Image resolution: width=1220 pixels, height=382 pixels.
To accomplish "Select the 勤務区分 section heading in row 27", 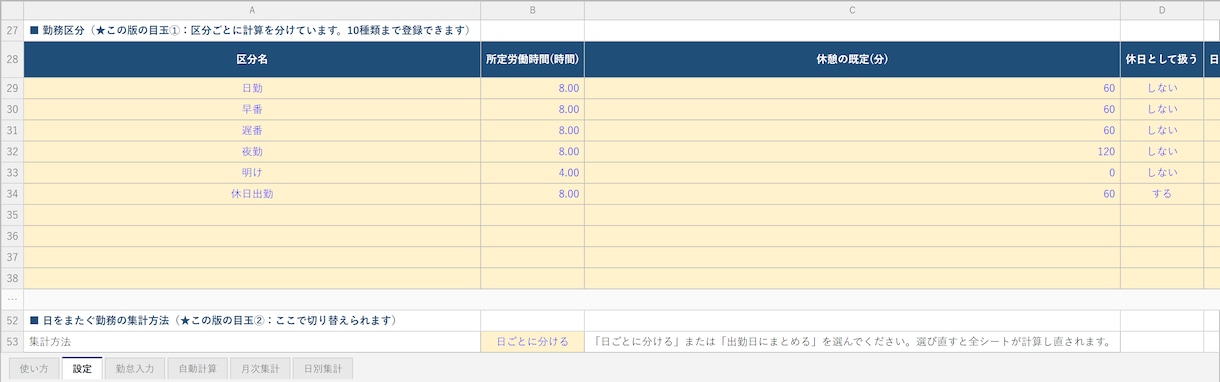I will [x=252, y=30].
